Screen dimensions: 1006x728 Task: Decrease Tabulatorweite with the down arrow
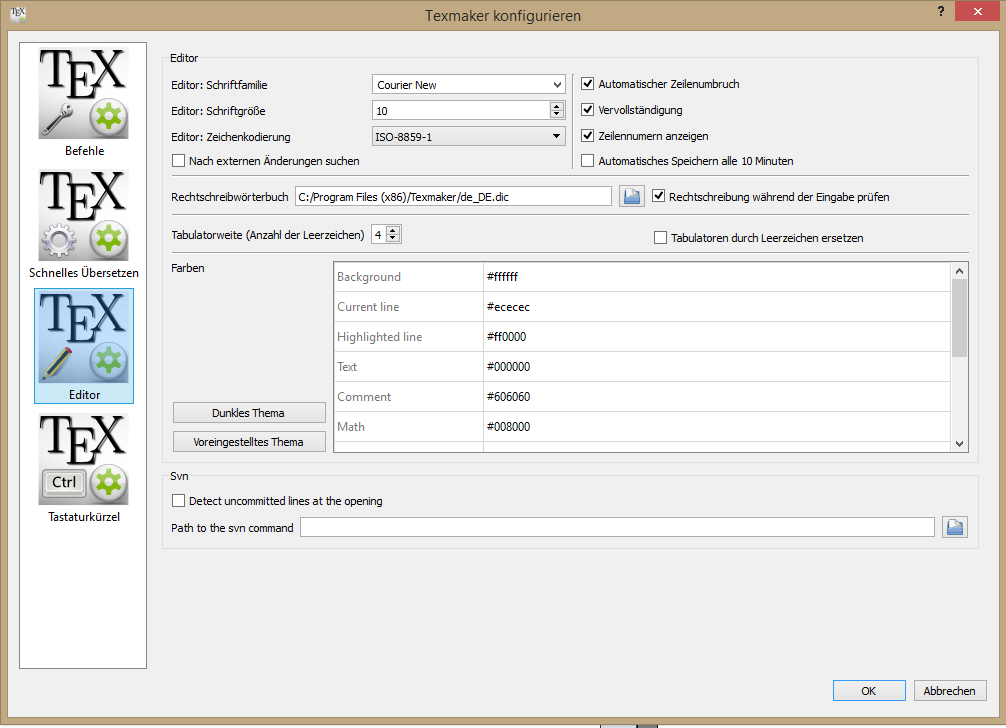[x=393, y=239]
